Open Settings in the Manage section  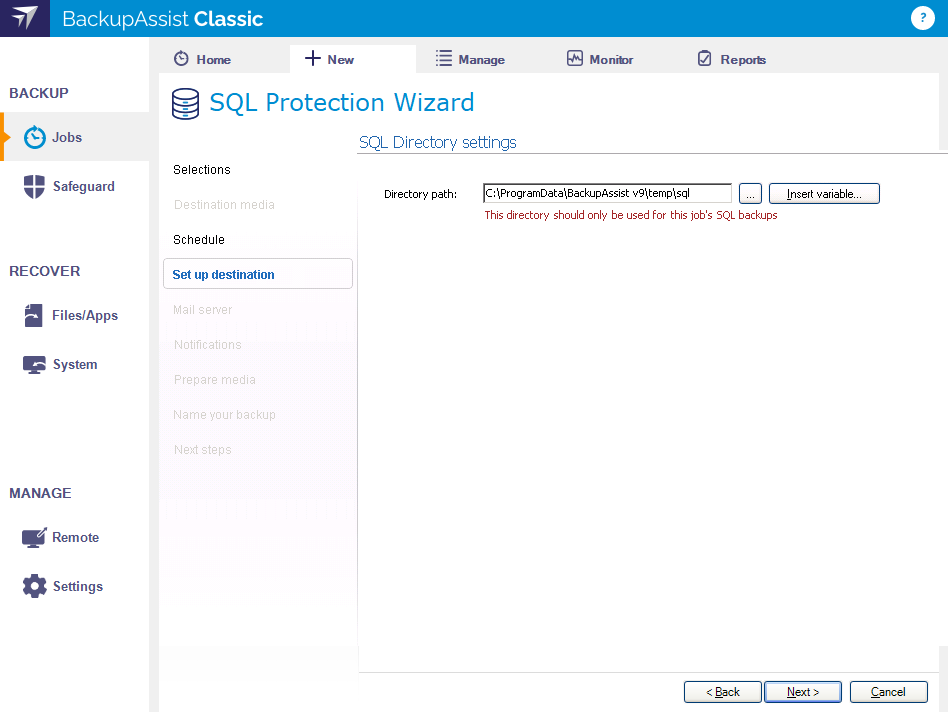tap(78, 586)
